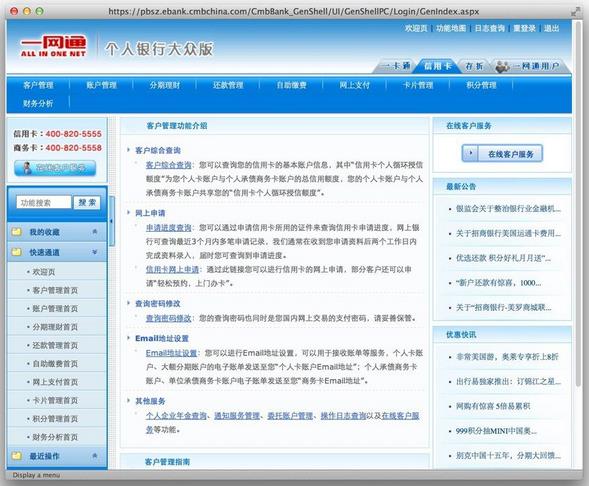Click the 在线客户服务 button in right panel
The height and width of the screenshot is (486, 589).
pyautogui.click(x=502, y=154)
